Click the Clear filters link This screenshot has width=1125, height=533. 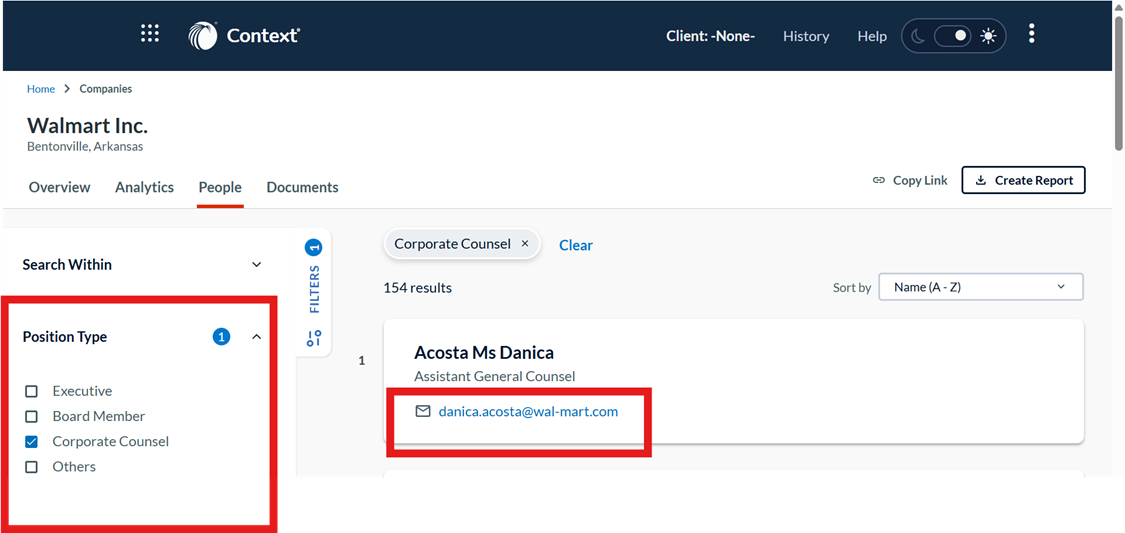576,245
